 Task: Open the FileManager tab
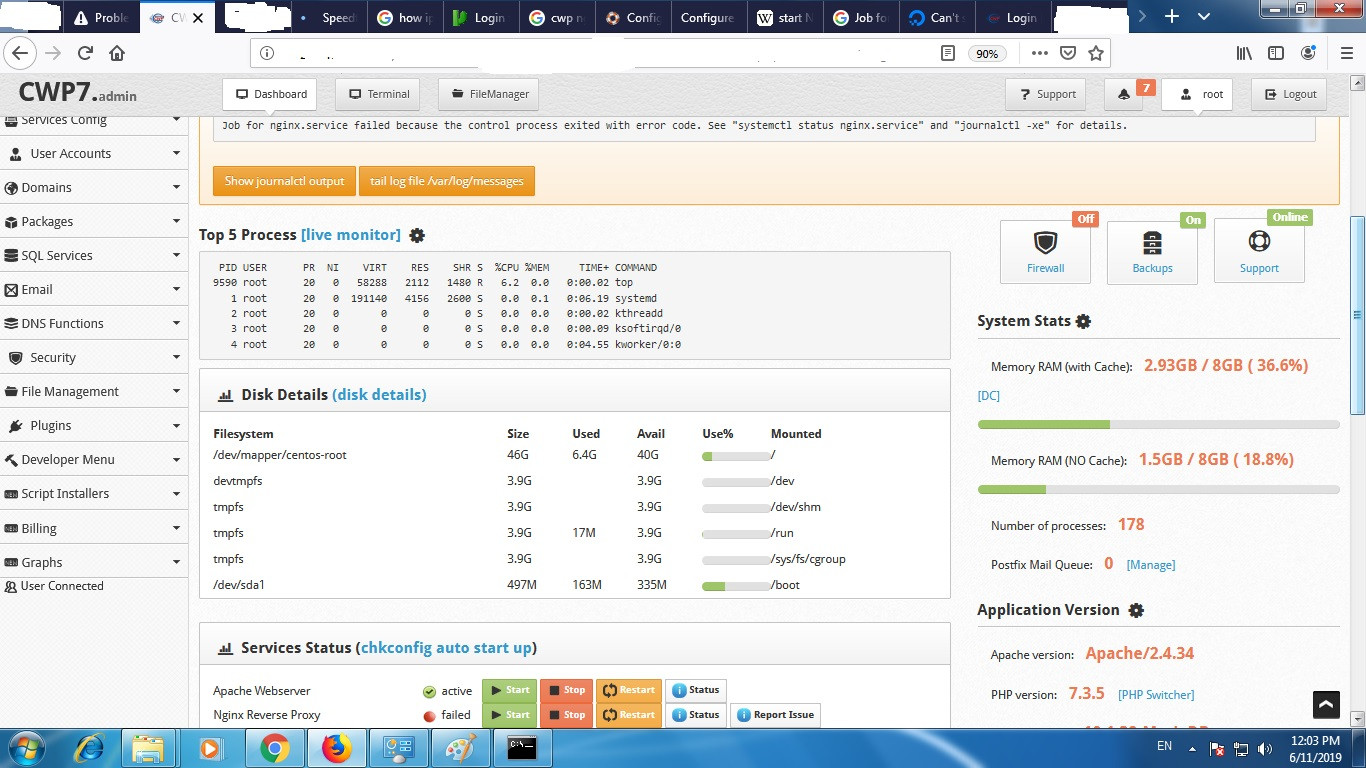tap(489, 94)
